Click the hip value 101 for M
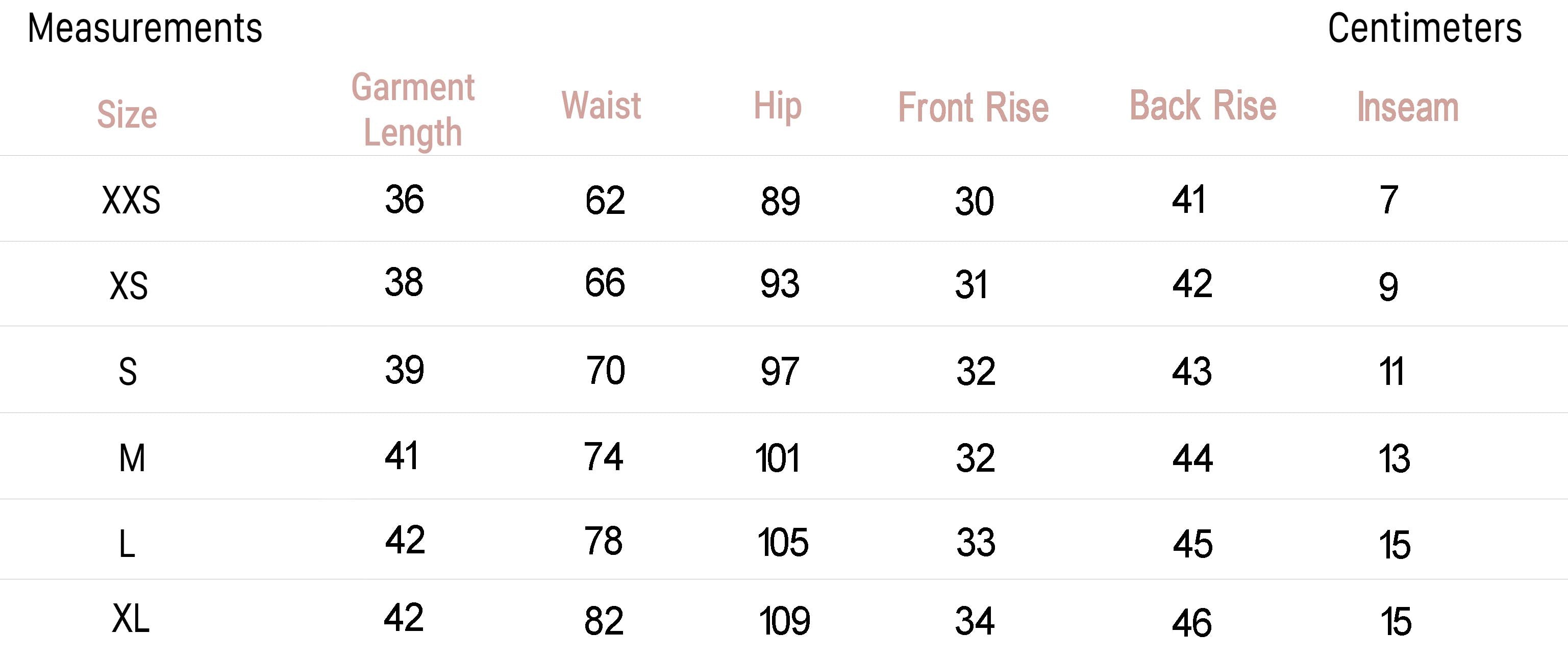The height and width of the screenshot is (657, 1568). [777, 458]
